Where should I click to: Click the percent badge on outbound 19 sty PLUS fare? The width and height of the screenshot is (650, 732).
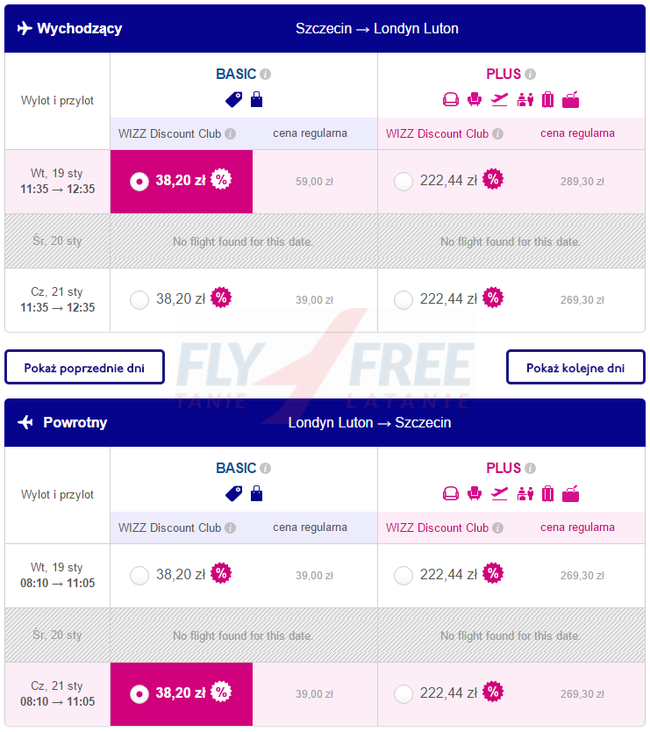click(x=492, y=180)
